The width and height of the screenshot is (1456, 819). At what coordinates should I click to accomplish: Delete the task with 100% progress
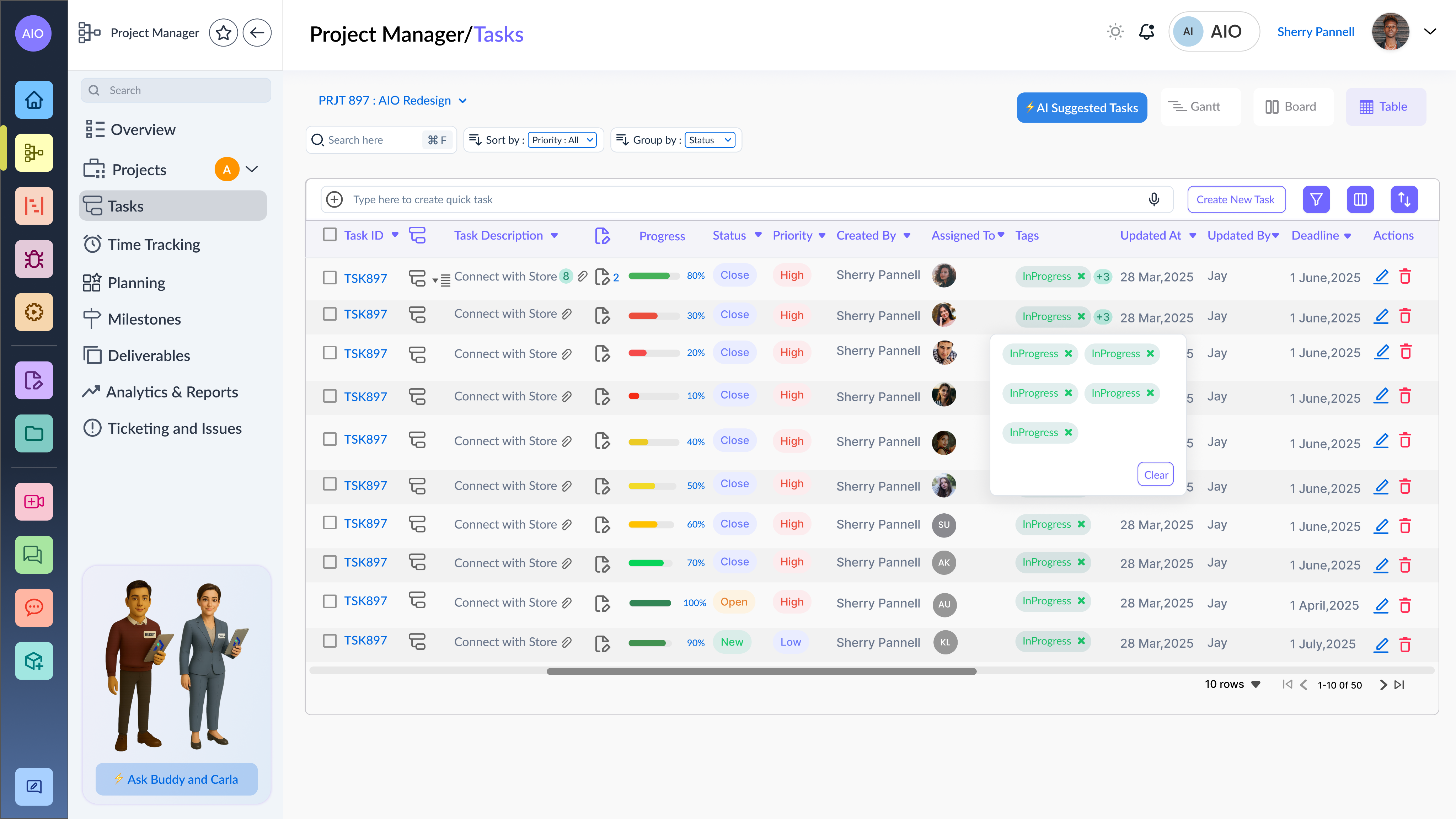click(1405, 605)
